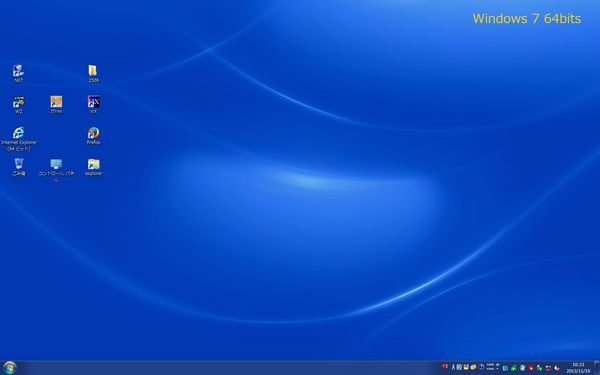The width and height of the screenshot is (600, 375).
Task: Select the yellow folder desktop icon
Action: point(93,73)
